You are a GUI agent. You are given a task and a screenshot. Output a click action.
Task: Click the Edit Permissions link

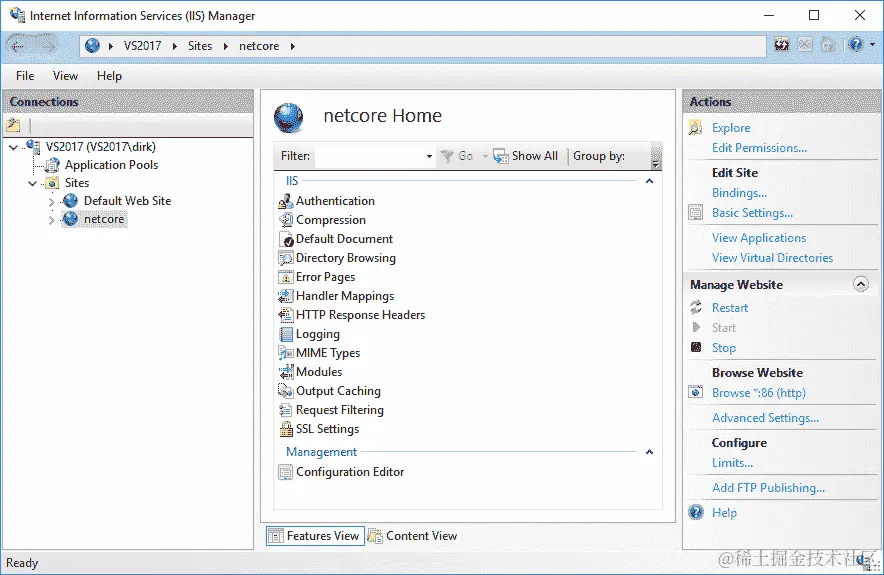coord(759,148)
